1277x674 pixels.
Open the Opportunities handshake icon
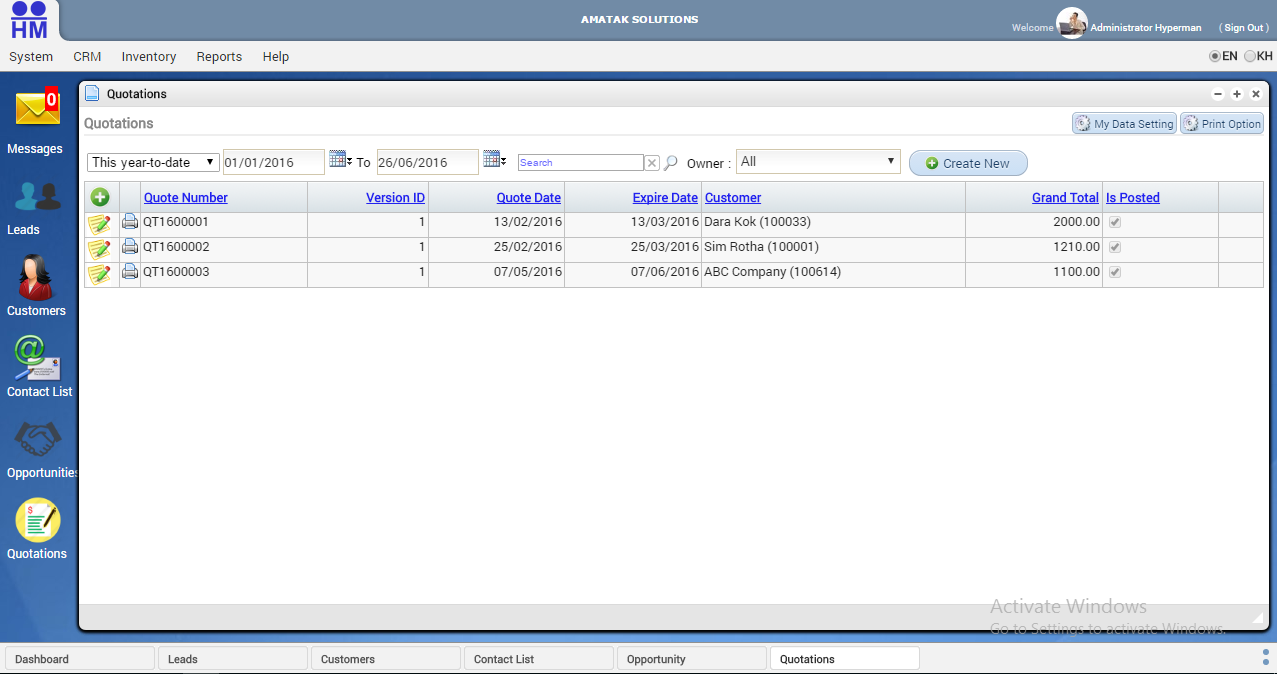pos(37,439)
